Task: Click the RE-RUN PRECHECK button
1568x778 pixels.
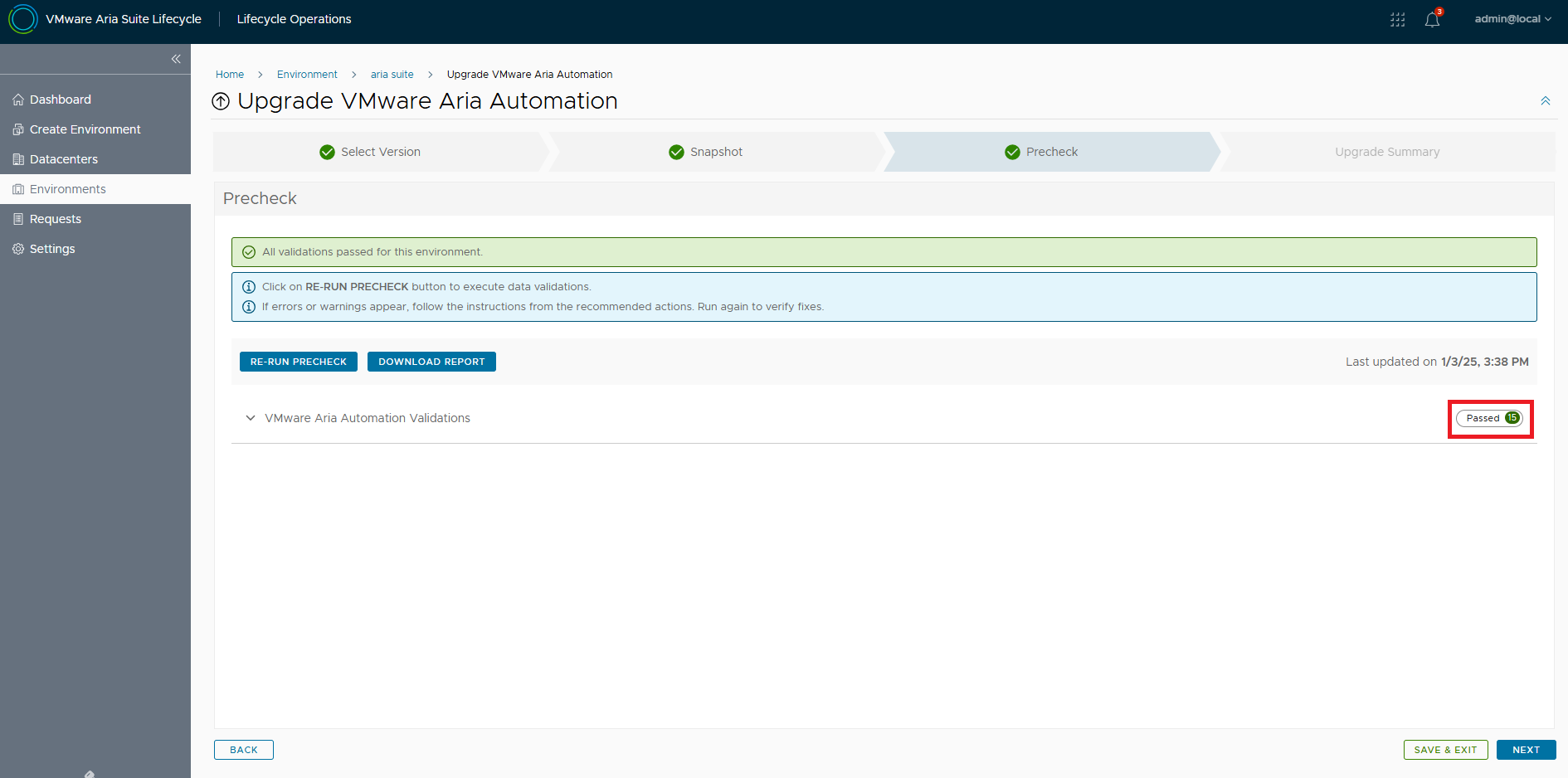Action: click(x=299, y=362)
